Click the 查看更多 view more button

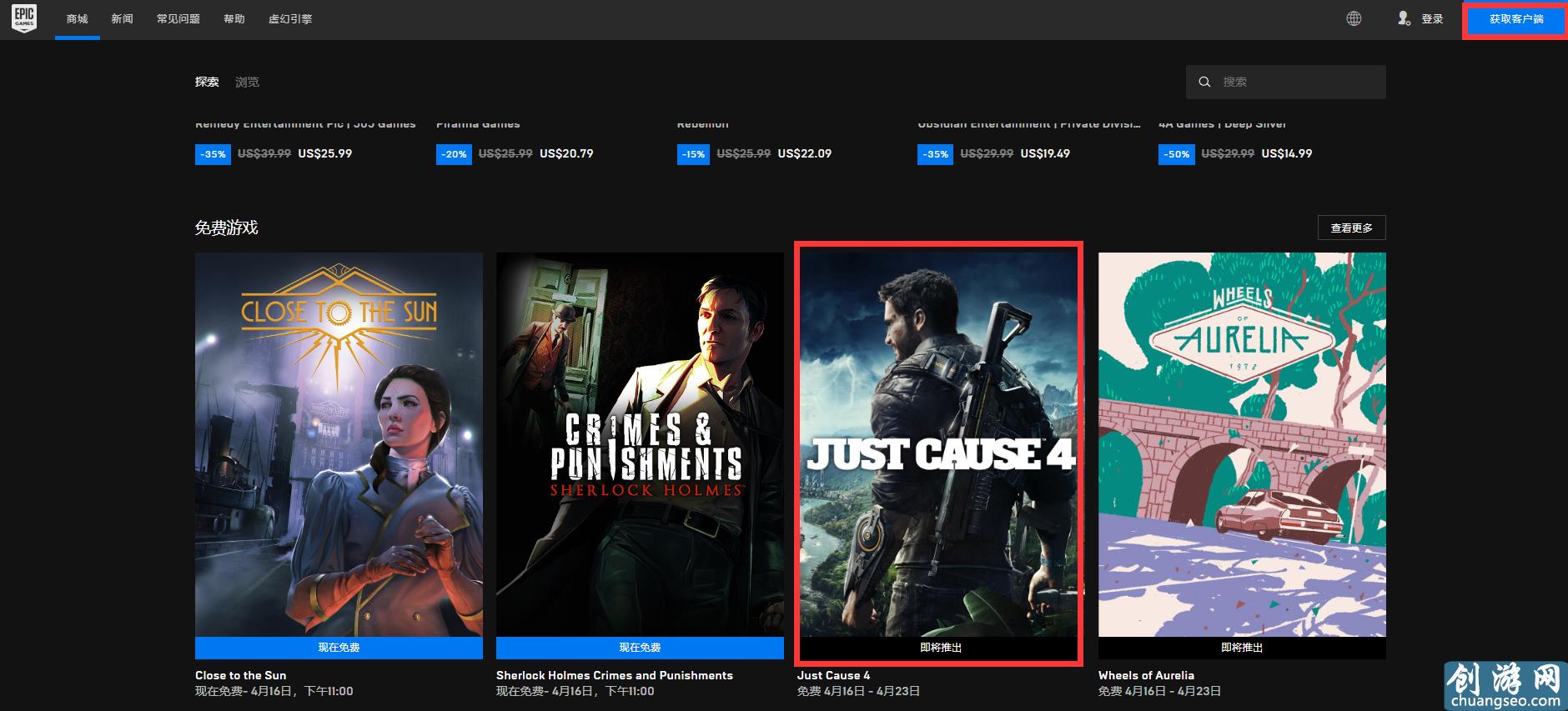pos(1352,228)
